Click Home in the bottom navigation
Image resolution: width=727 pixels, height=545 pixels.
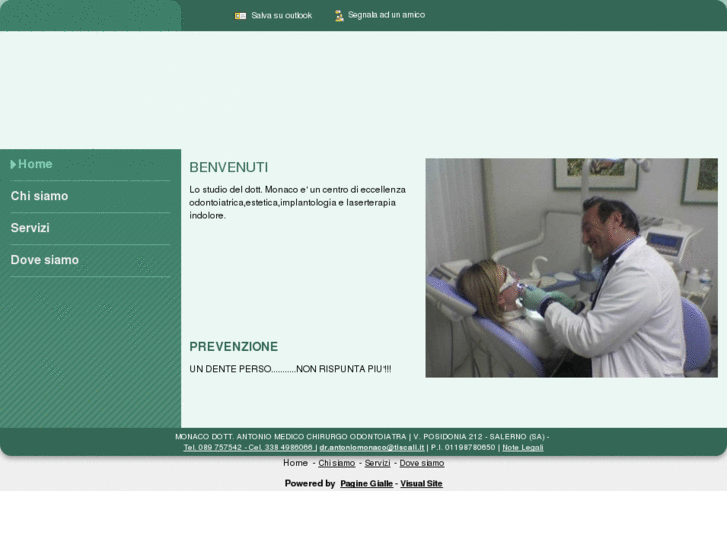point(295,463)
